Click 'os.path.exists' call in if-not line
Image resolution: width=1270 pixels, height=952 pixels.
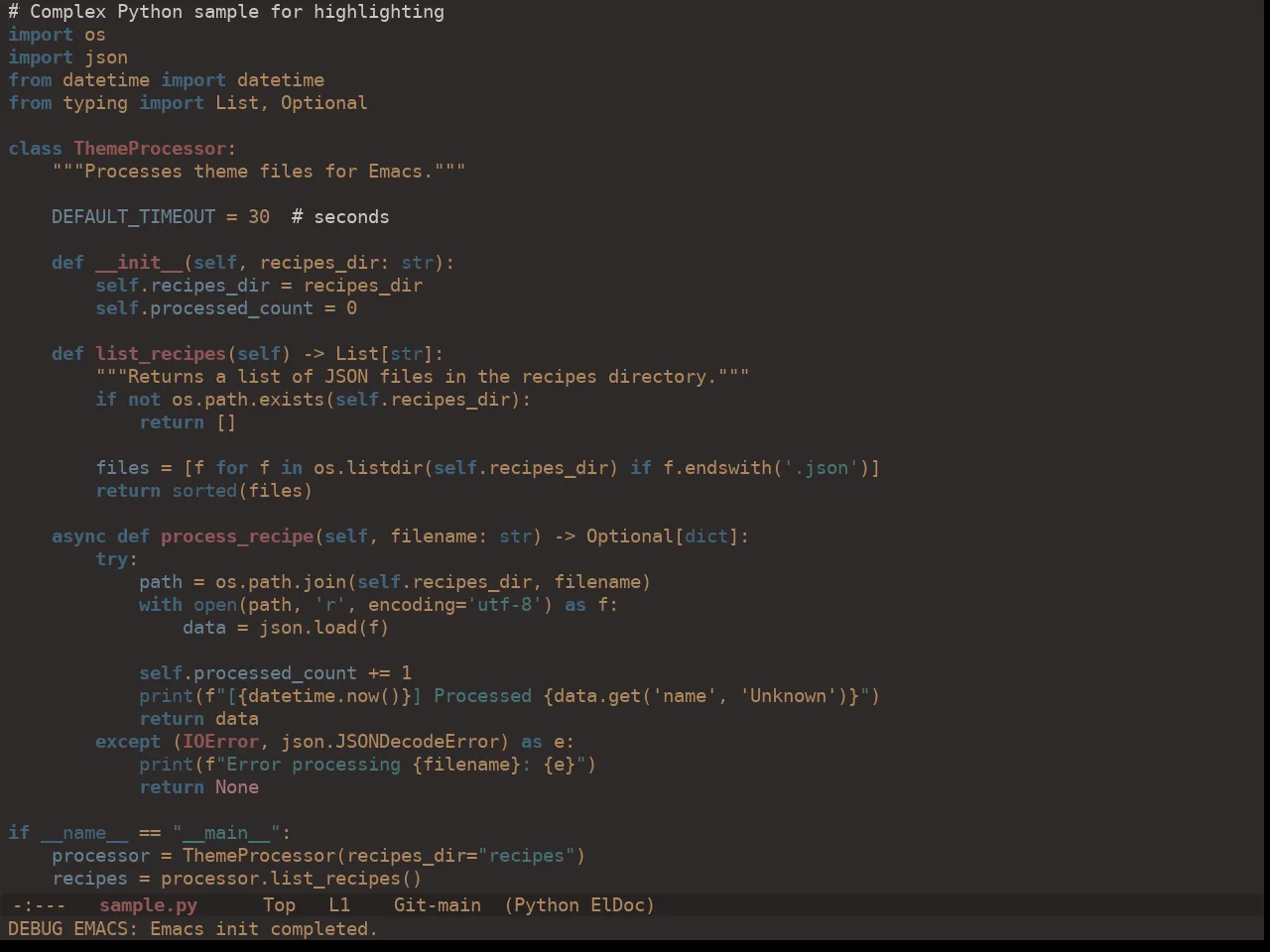pos(248,400)
